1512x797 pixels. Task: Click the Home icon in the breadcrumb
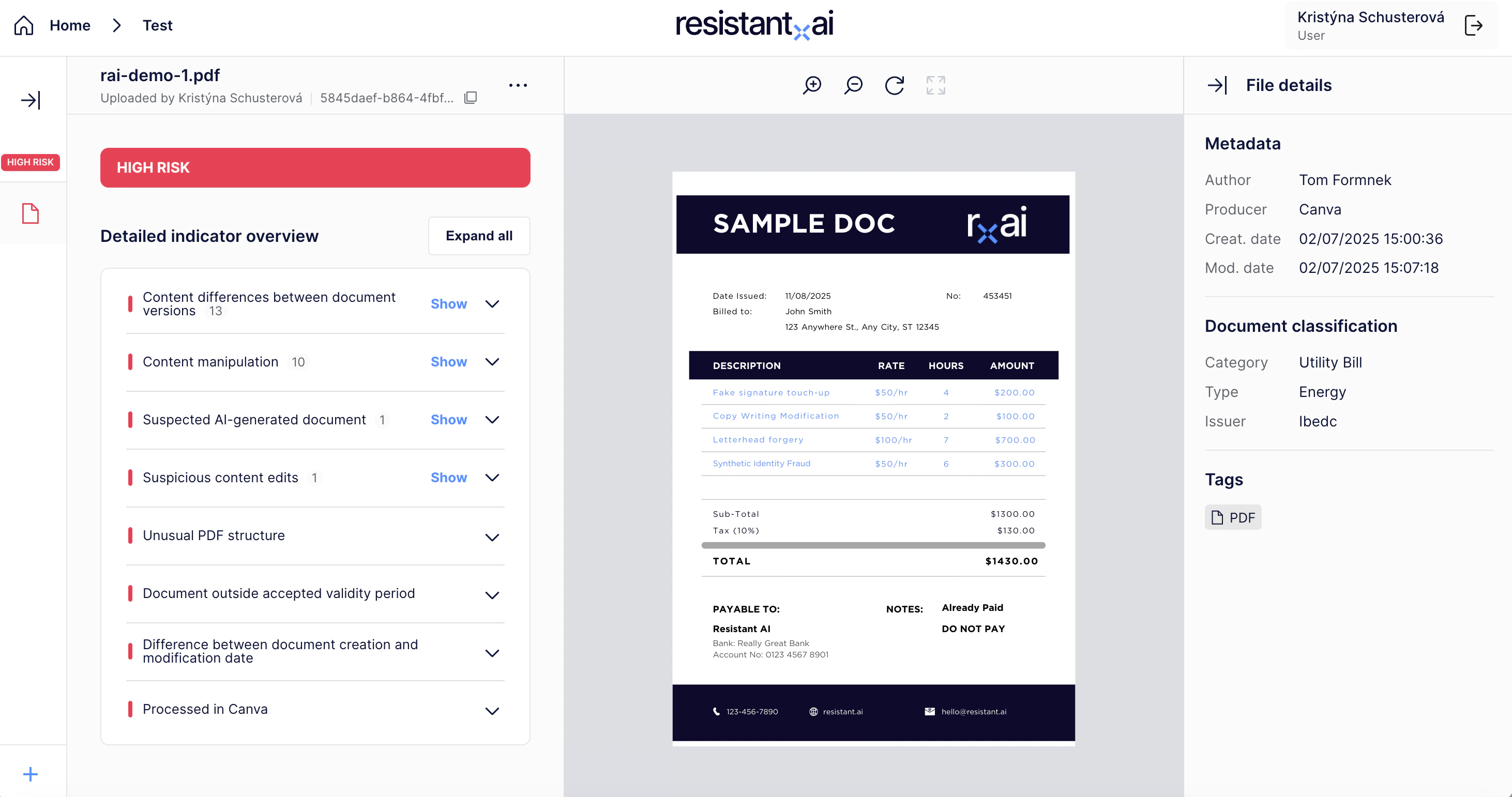[23, 25]
